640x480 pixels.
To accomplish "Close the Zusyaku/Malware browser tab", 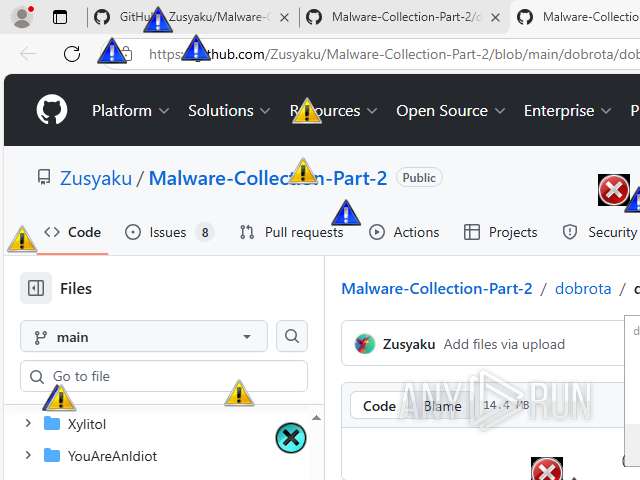I will point(284,18).
